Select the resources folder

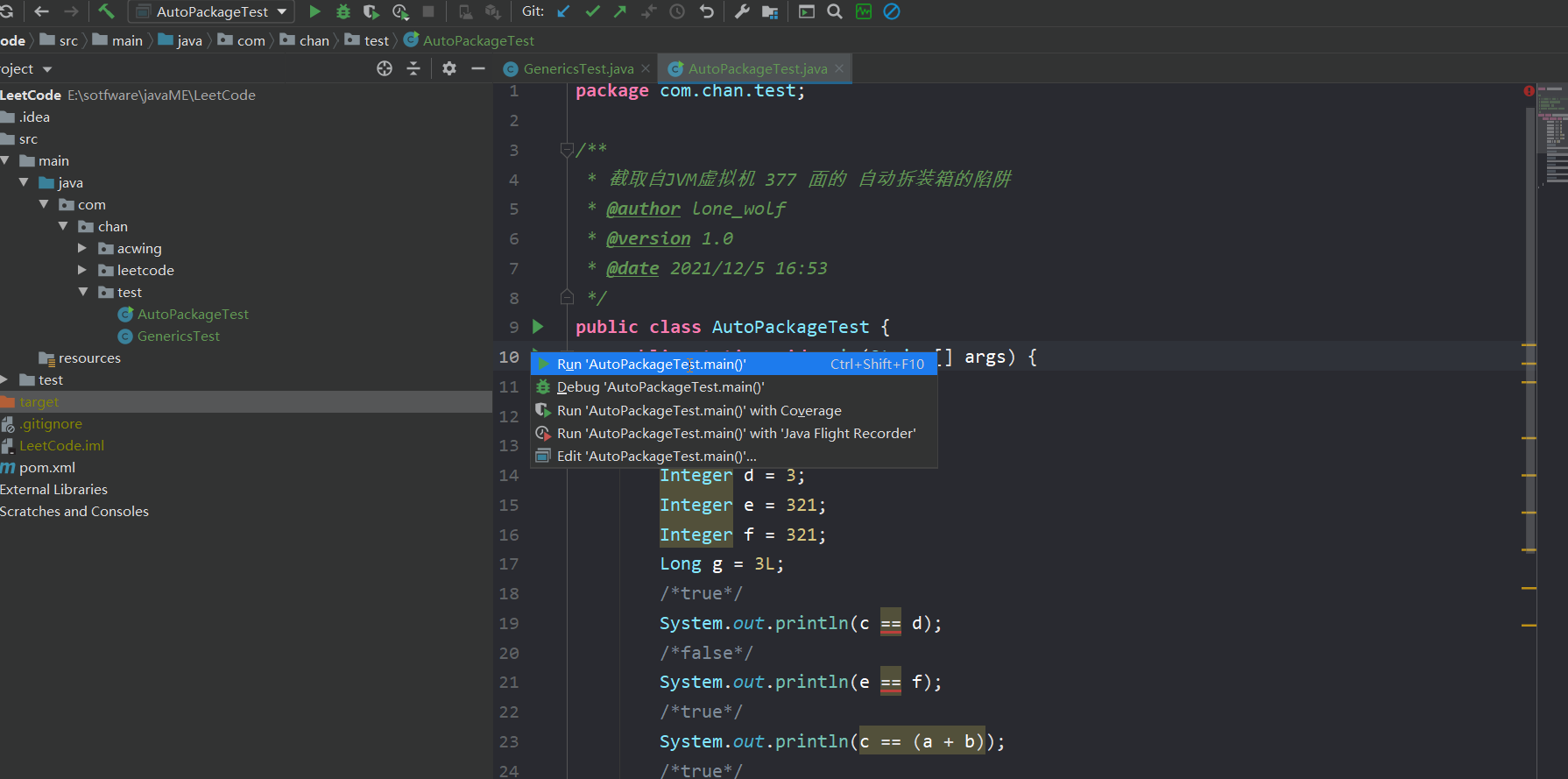click(x=89, y=358)
